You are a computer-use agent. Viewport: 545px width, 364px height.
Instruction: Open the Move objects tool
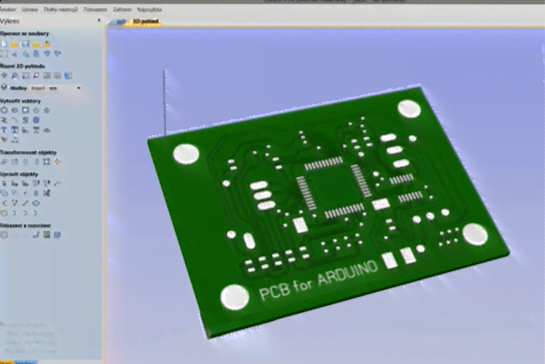coord(4,162)
